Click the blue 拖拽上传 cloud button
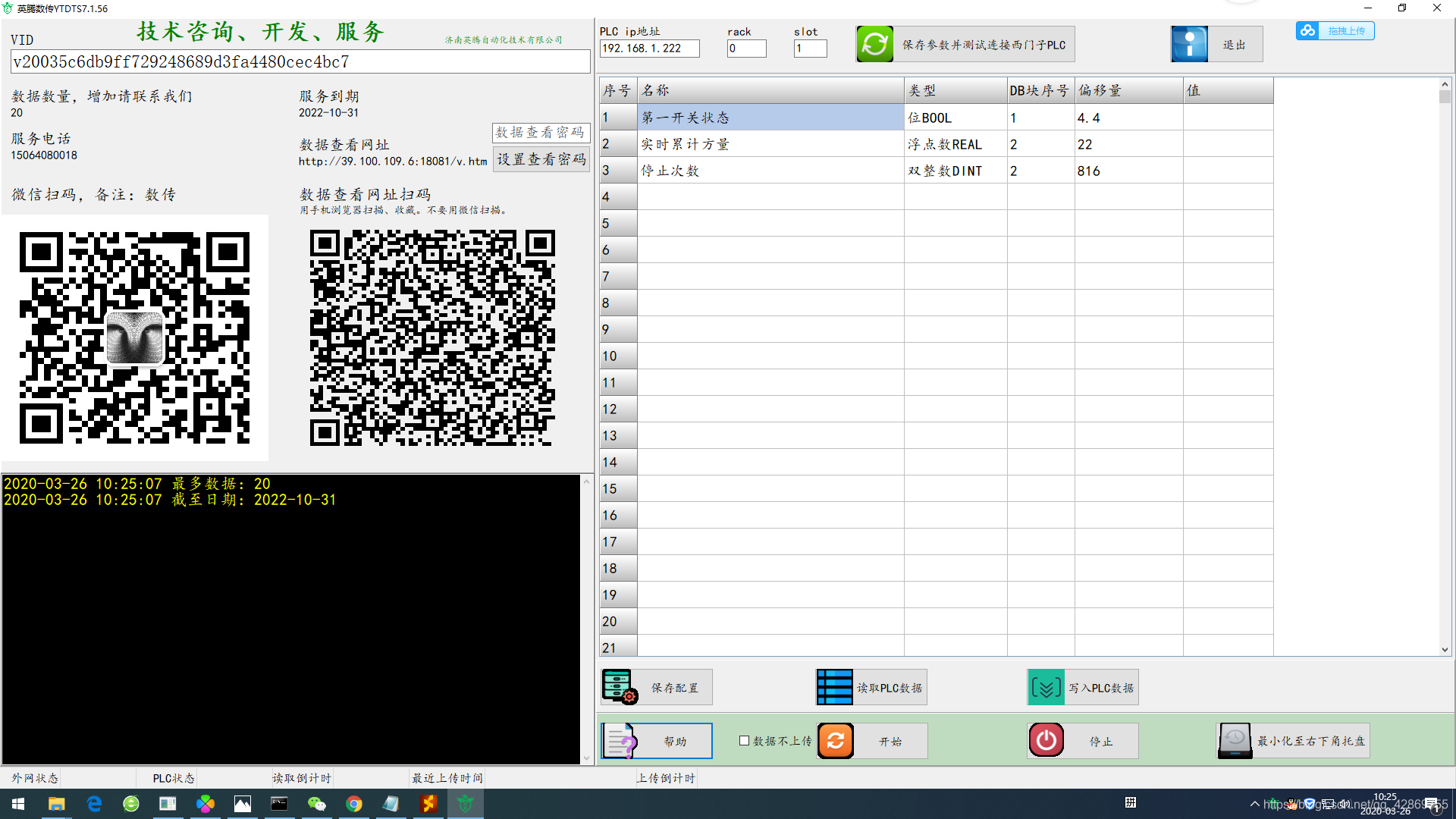1456x819 pixels. 1335,31
